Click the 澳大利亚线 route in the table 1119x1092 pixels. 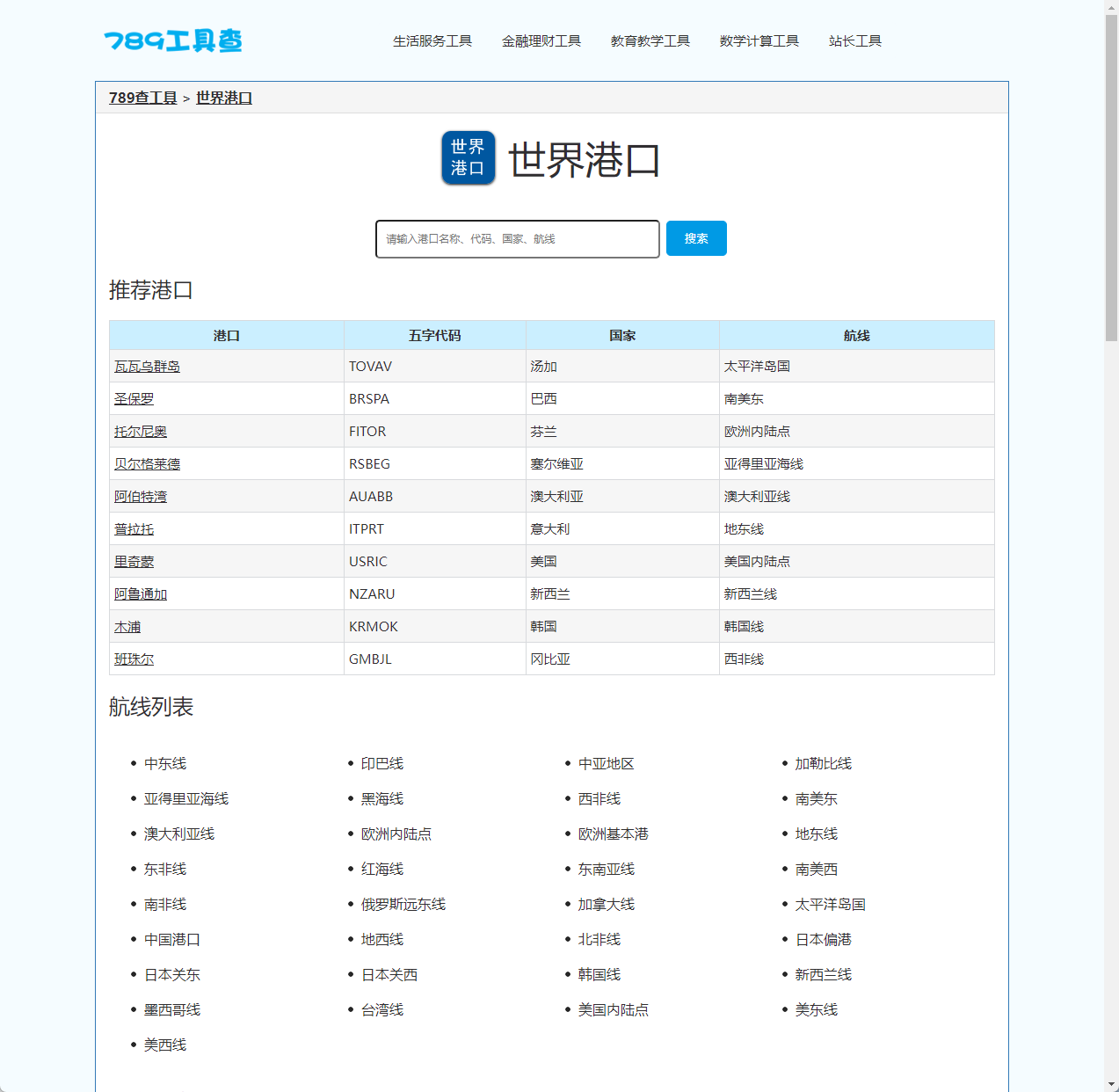755,496
